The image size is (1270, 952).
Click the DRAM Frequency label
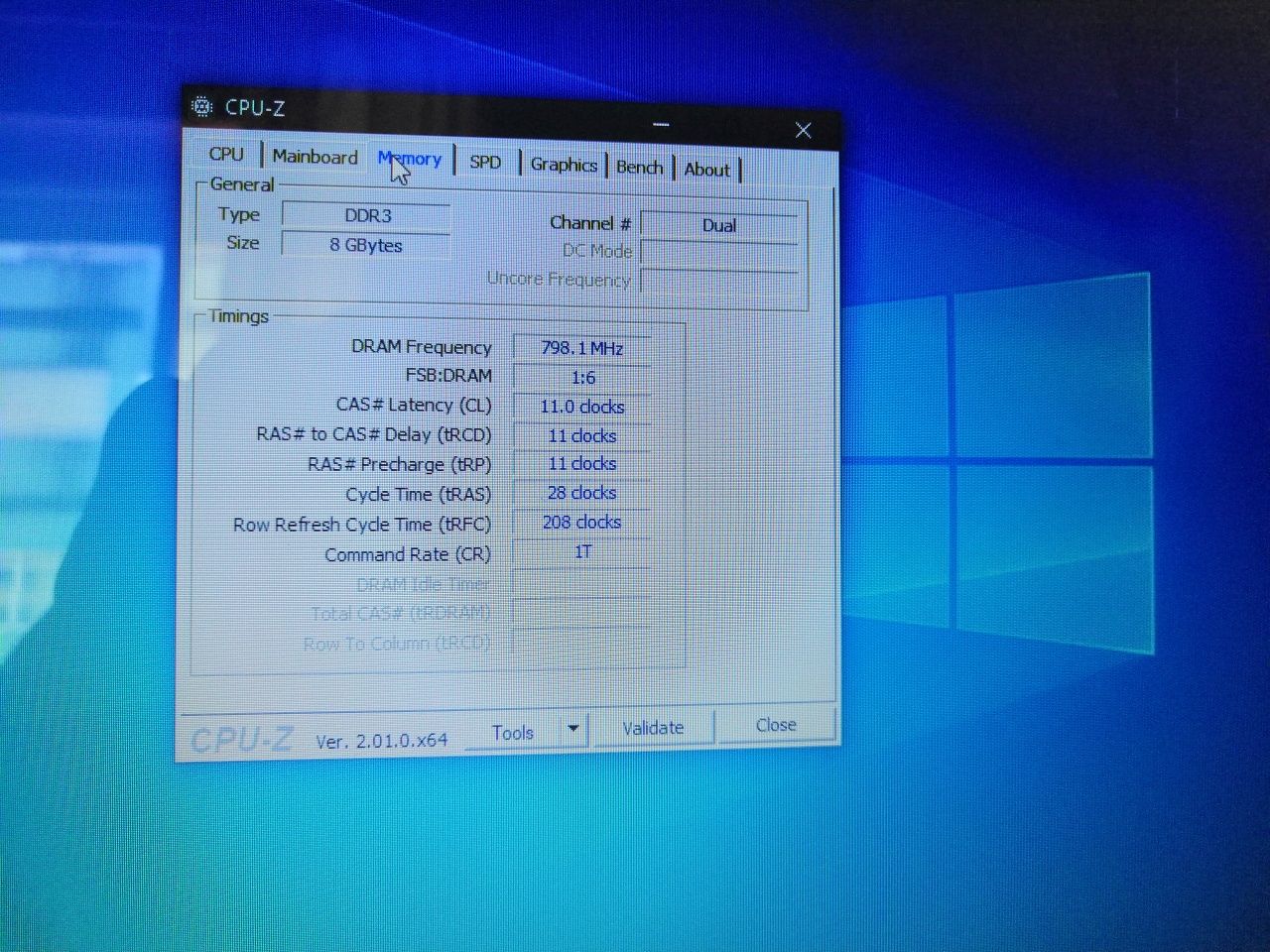(x=422, y=347)
